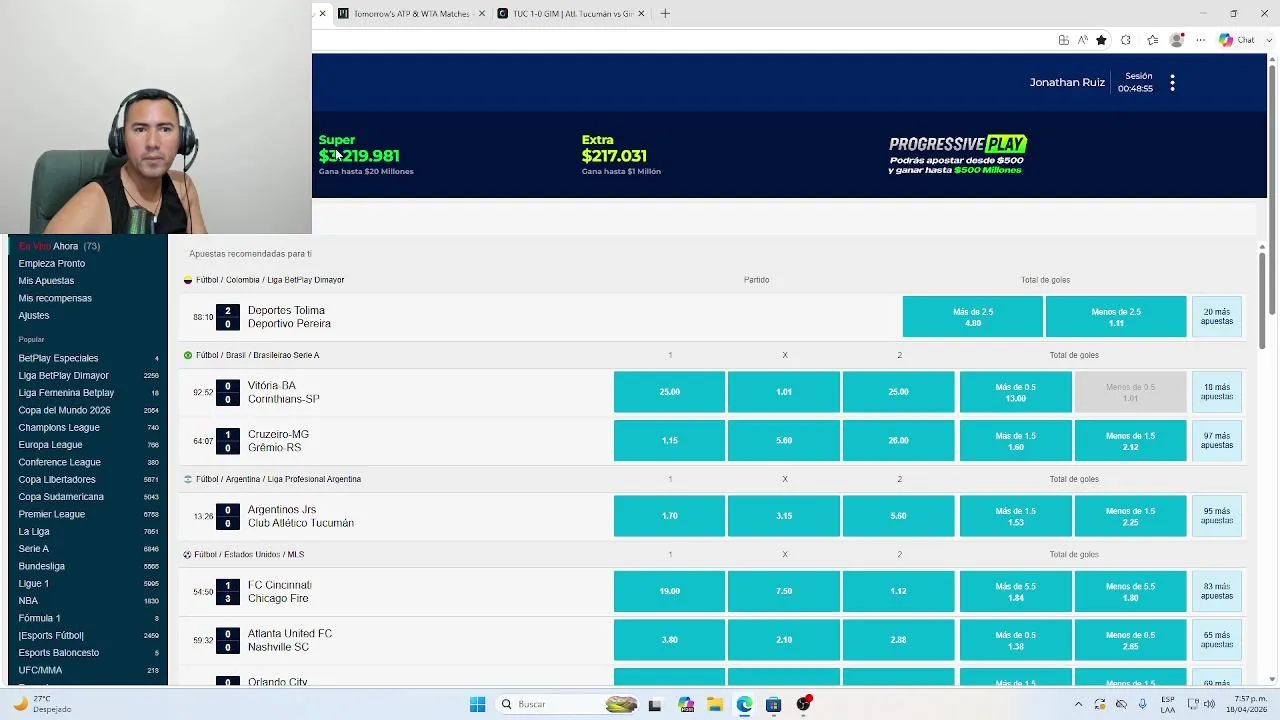Open 20 más apuestas for Deportes Tolima
This screenshot has width=1280, height=720.
pos(1217,317)
